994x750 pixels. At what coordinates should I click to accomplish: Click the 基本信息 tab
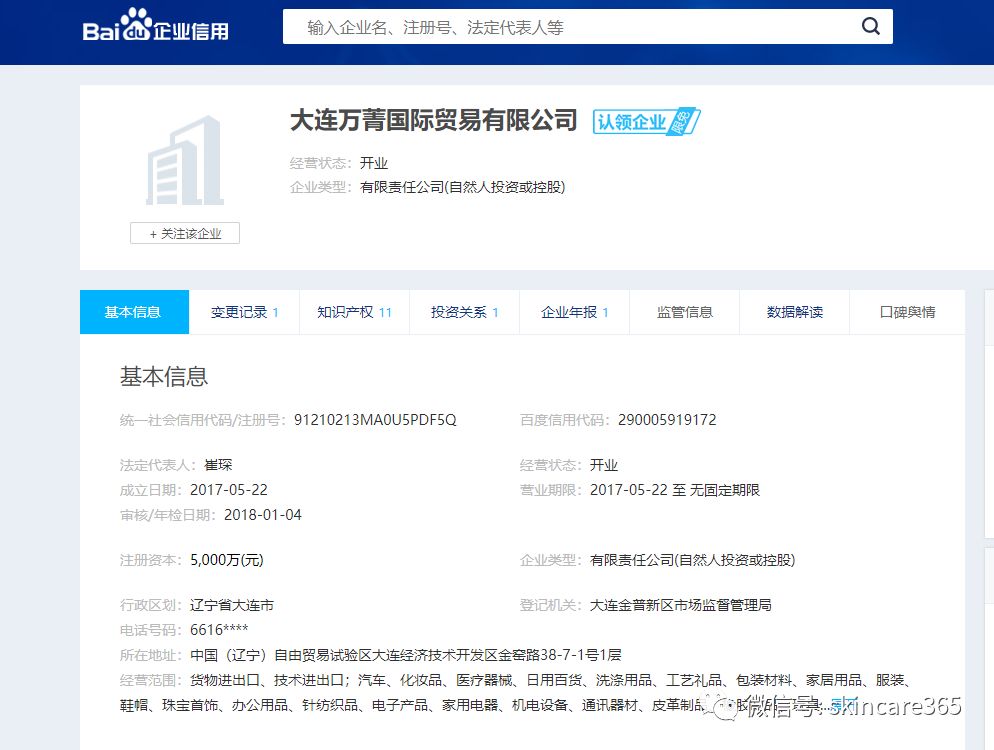(x=133, y=312)
